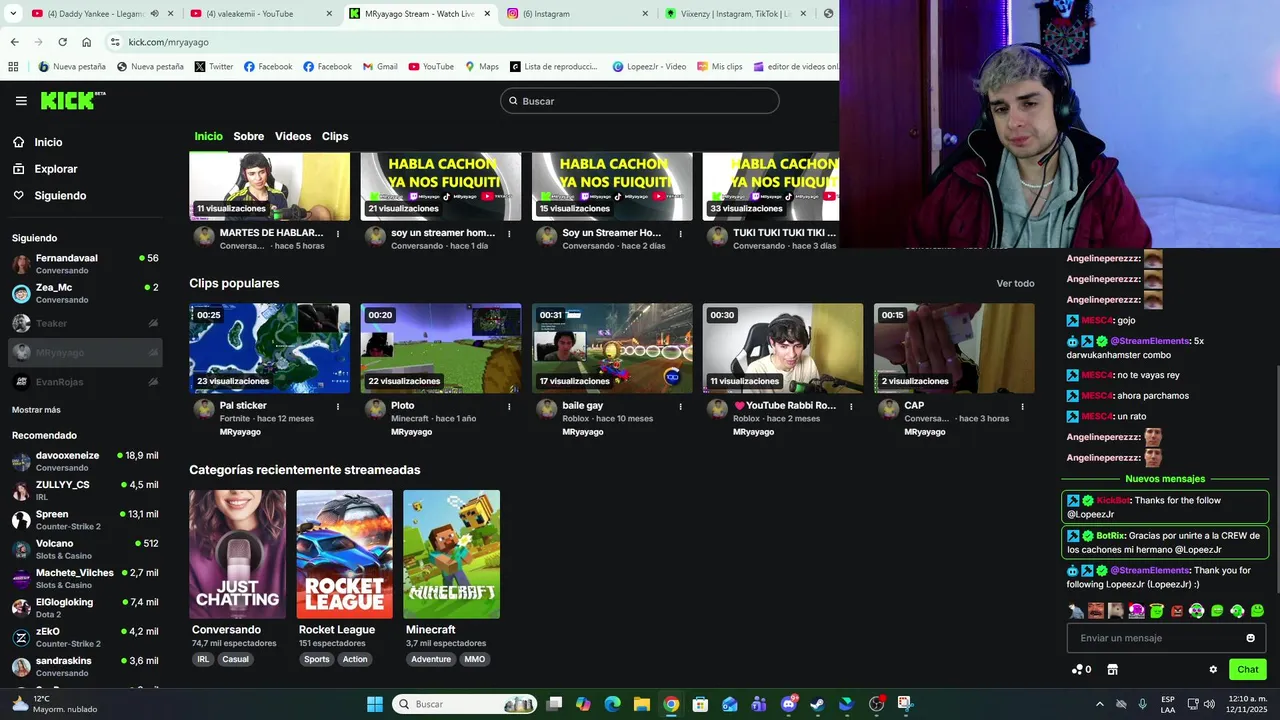
Task: Switch to the Clips tab
Action: coord(335,136)
